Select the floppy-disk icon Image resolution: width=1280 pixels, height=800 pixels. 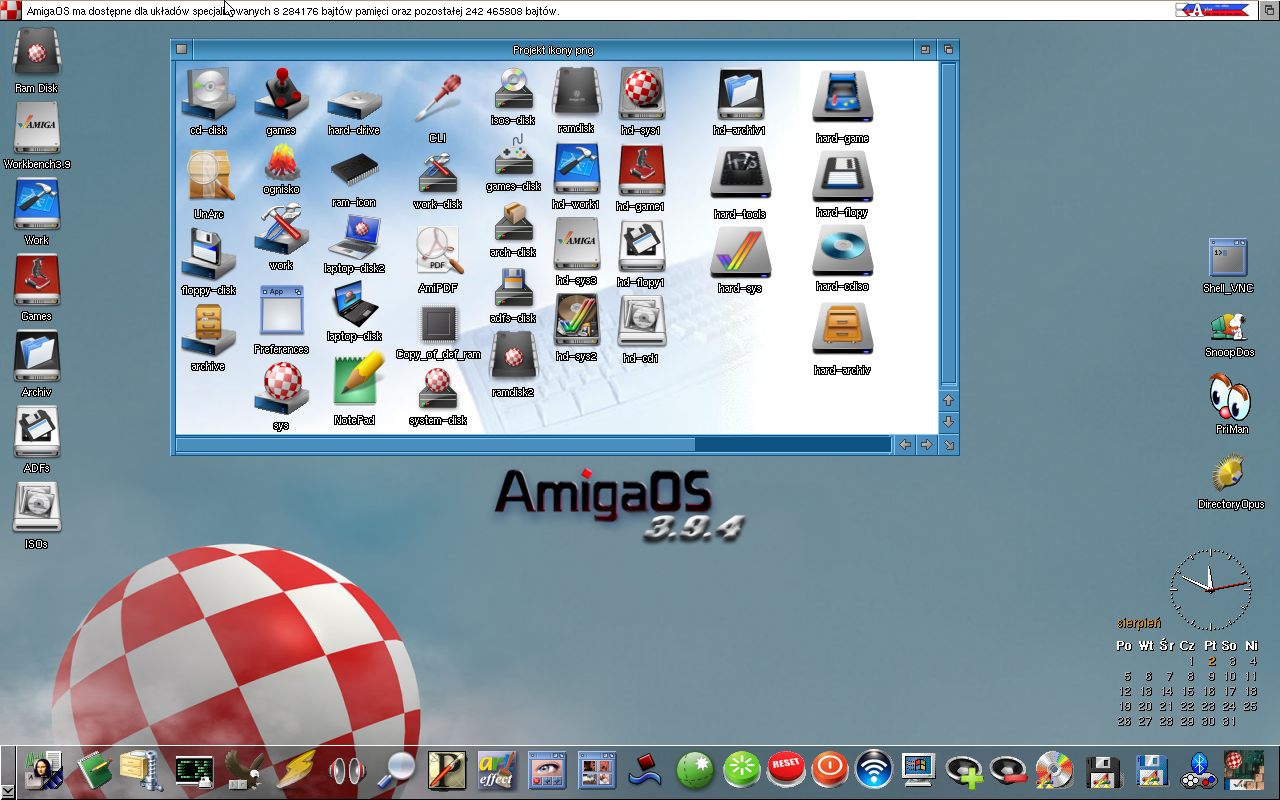click(208, 255)
